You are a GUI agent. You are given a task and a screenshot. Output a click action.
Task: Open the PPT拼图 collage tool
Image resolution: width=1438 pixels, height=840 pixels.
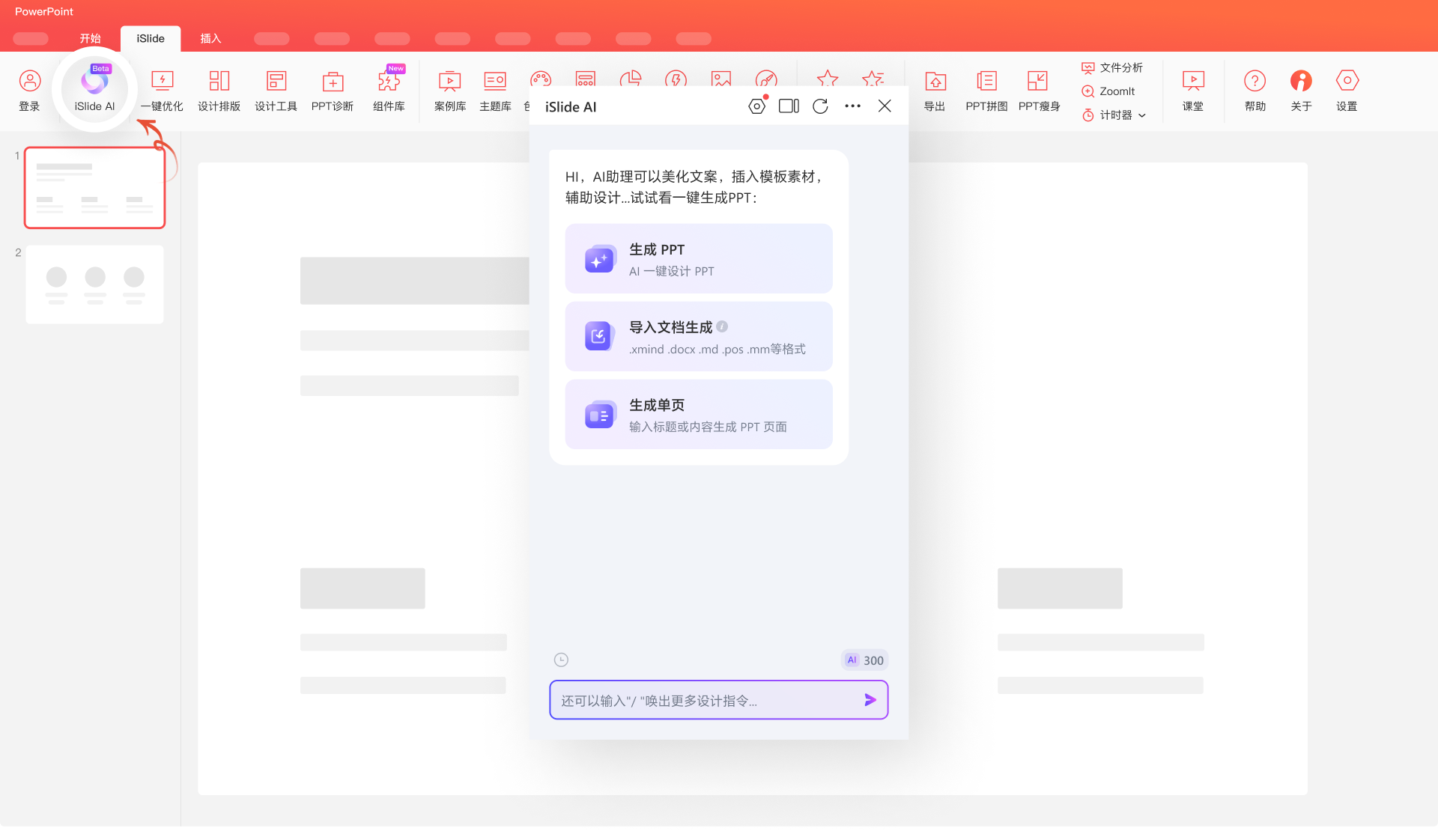tap(986, 90)
